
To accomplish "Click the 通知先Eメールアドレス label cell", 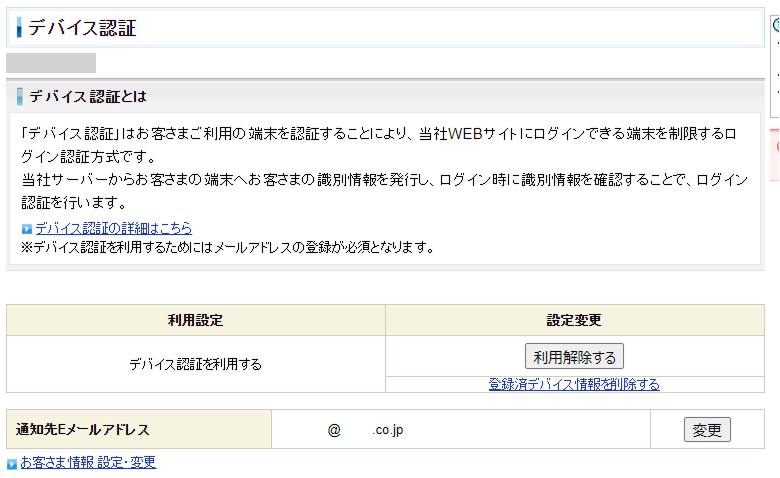I will [x=83, y=430].
